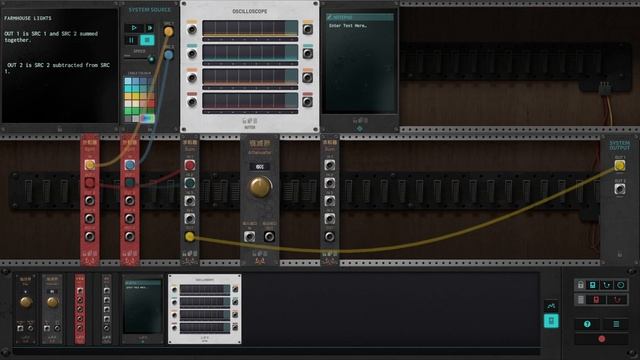Click the oscilloscope's fourth (red) input jack
This screenshot has width=640, height=360.
pyautogui.click(x=192, y=102)
